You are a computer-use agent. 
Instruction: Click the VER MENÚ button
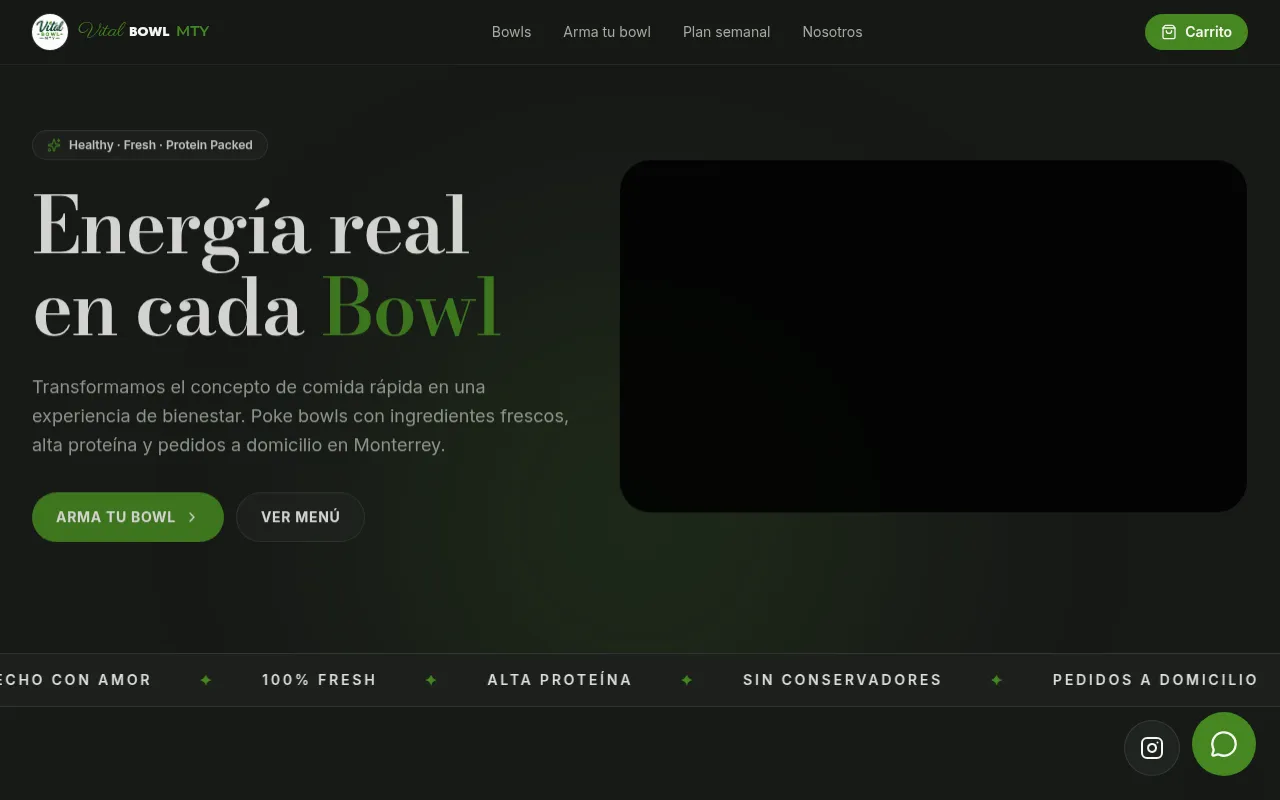tap(300, 517)
